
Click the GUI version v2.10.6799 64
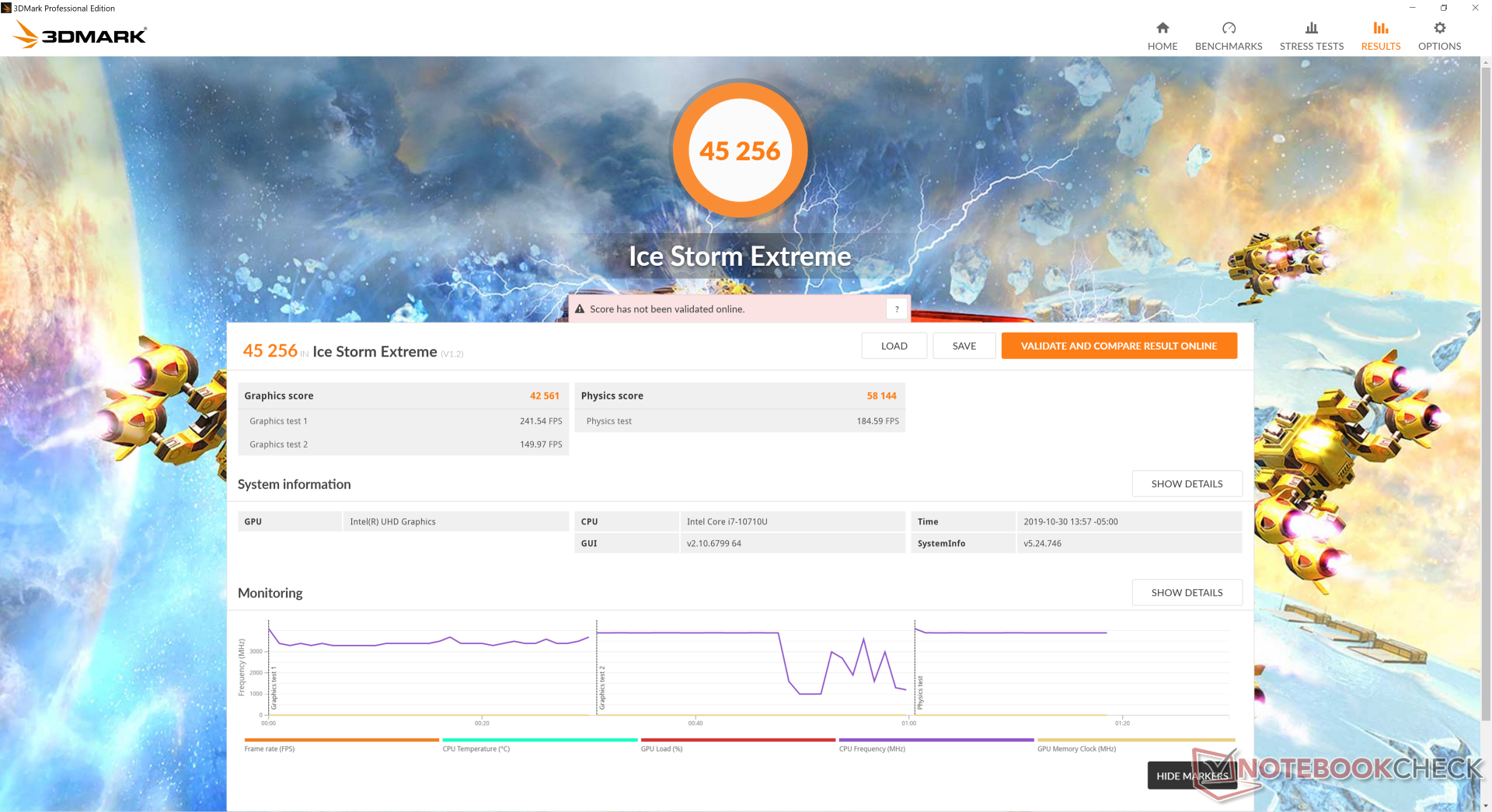[714, 543]
